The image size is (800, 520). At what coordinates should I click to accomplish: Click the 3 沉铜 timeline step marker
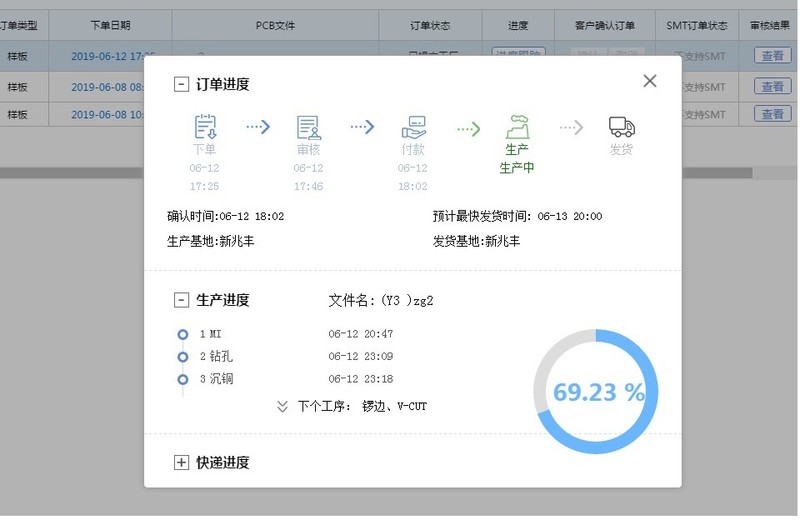click(182, 379)
